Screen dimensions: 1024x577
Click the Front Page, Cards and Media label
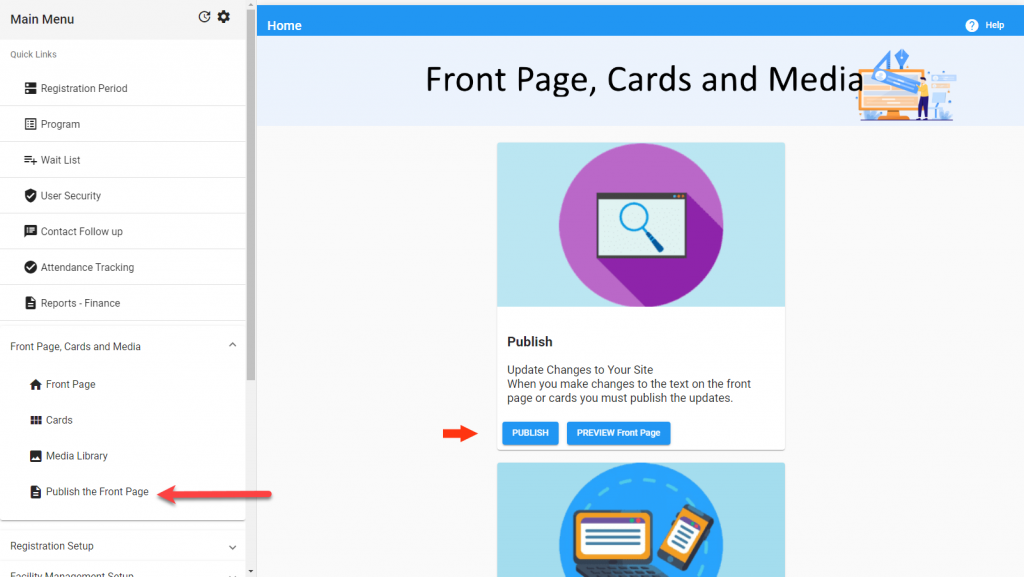(x=75, y=347)
